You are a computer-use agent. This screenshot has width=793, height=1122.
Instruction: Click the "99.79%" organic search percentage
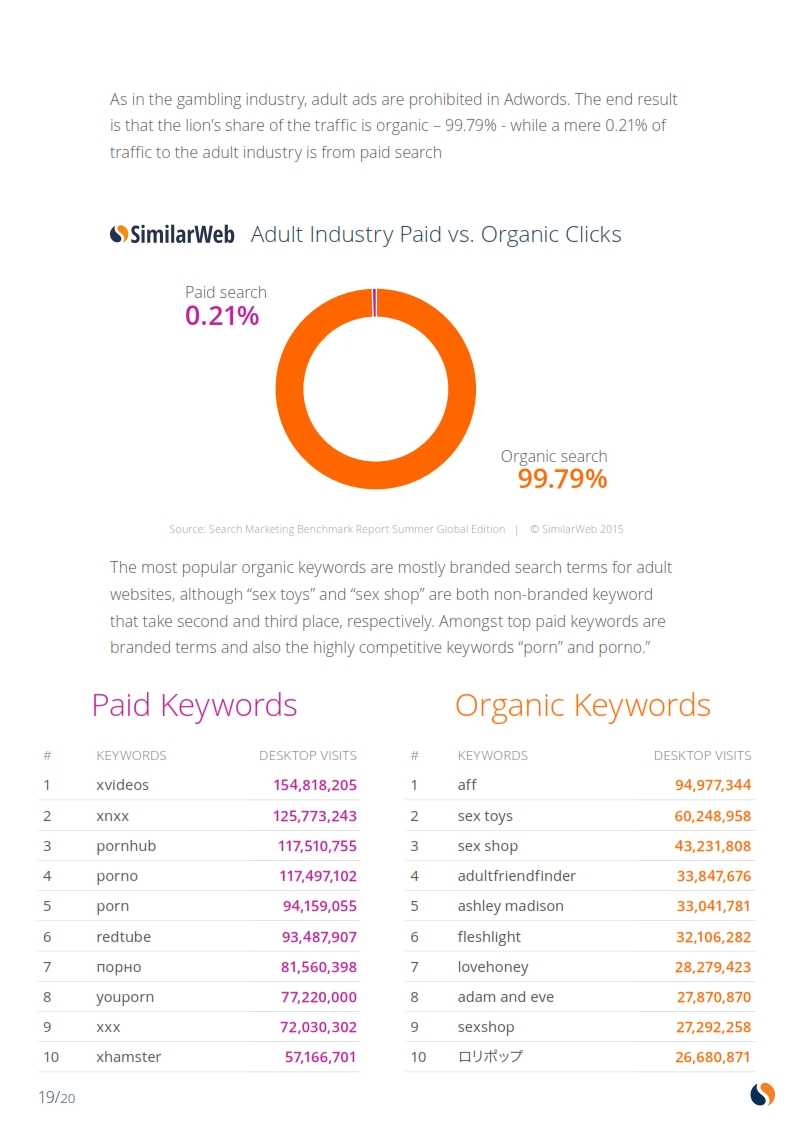(562, 479)
